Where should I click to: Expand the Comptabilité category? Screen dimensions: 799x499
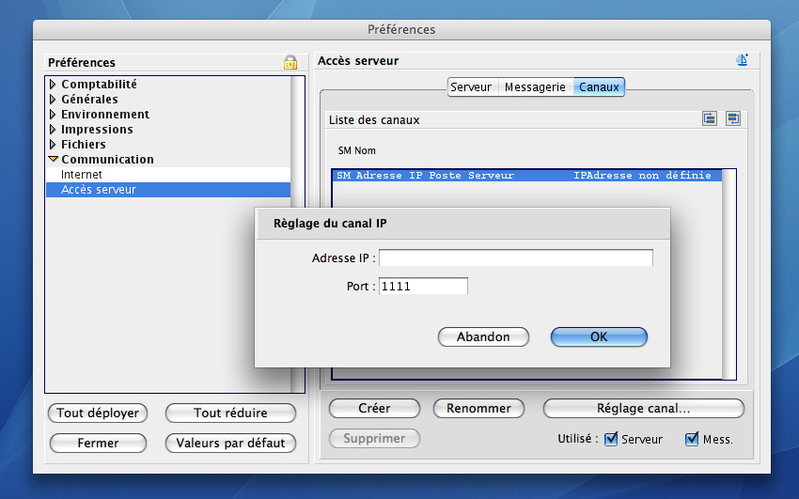tap(53, 85)
